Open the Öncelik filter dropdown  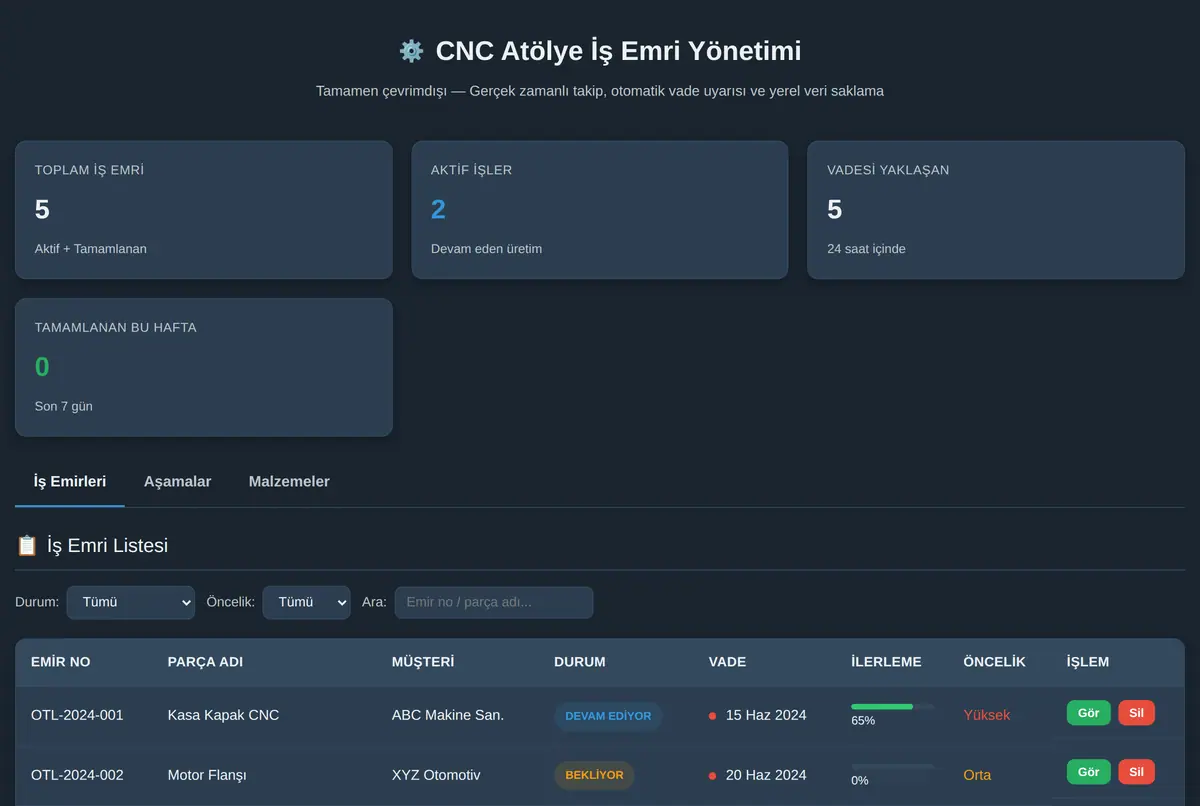pos(306,602)
